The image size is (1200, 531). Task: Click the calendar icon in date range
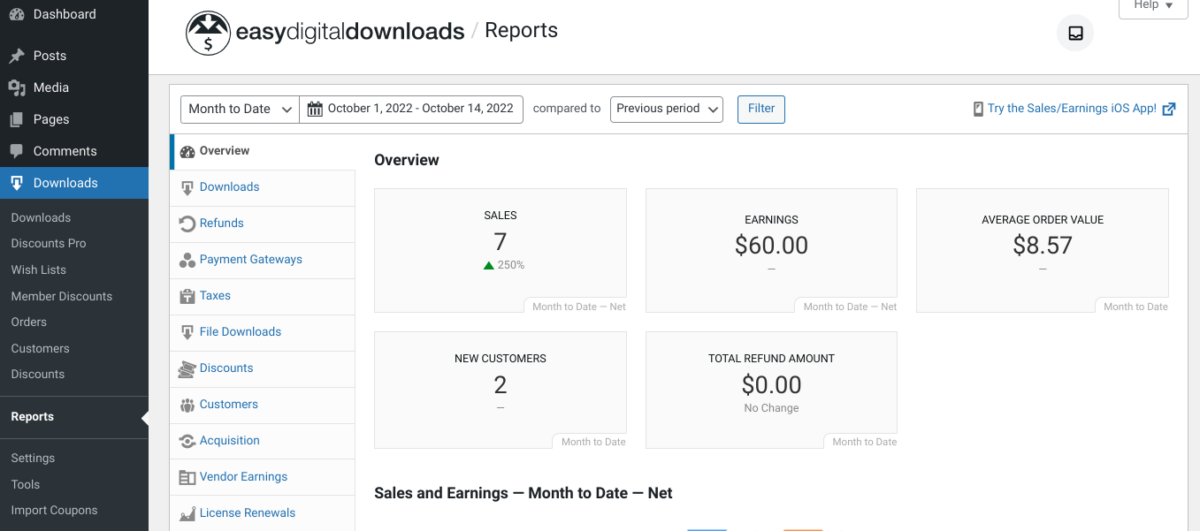point(315,109)
